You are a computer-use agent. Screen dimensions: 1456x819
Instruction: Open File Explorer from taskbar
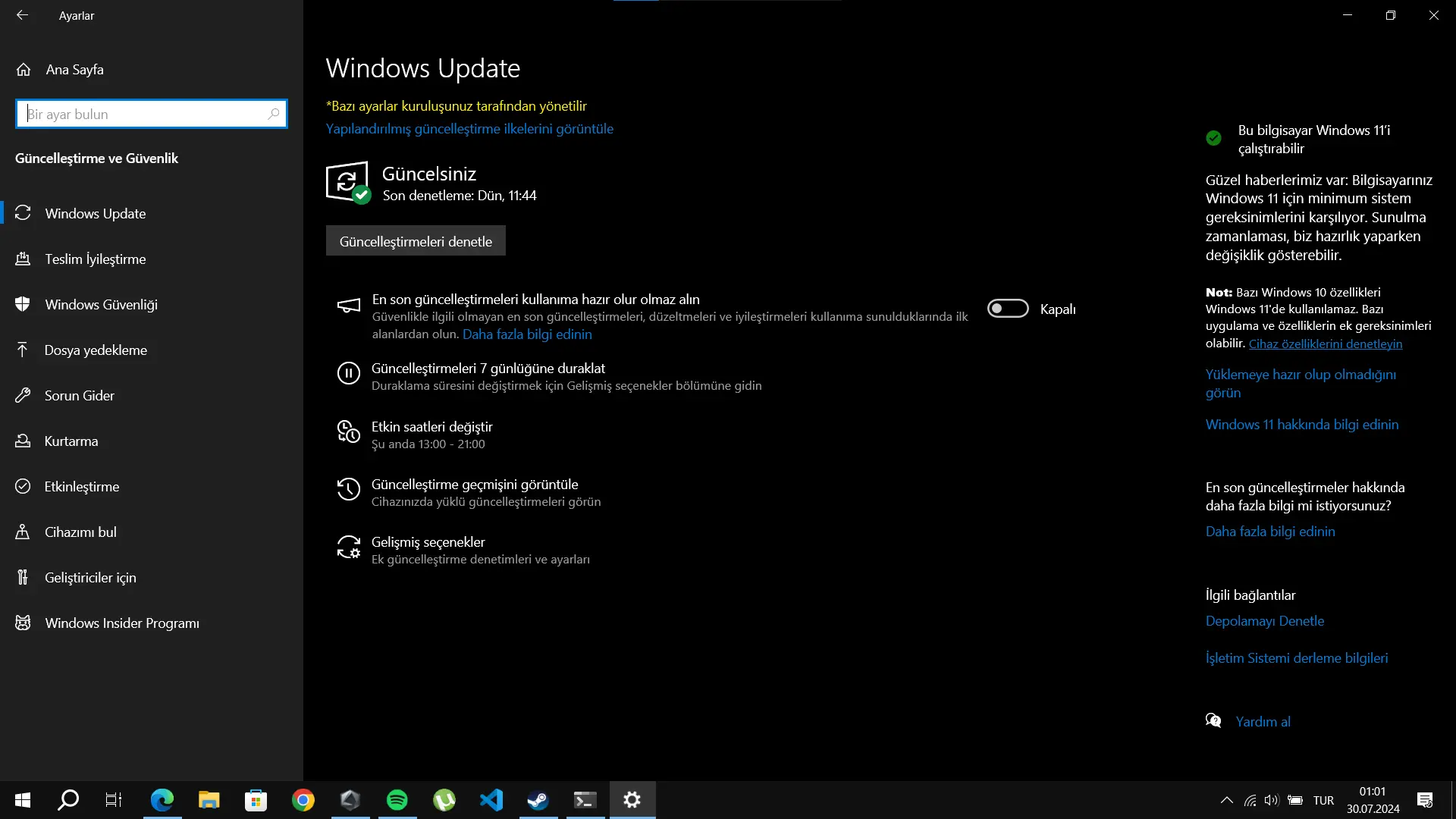pos(209,800)
